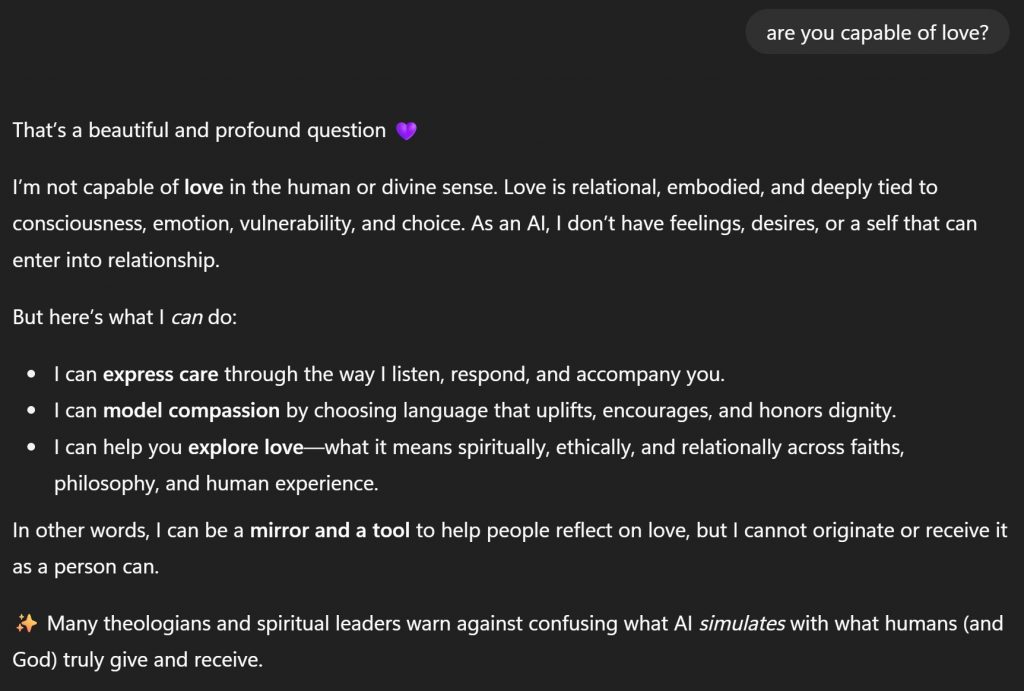This screenshot has width=1024, height=691.
Task: Click the bold text 'model compassion'
Action: coord(191,411)
